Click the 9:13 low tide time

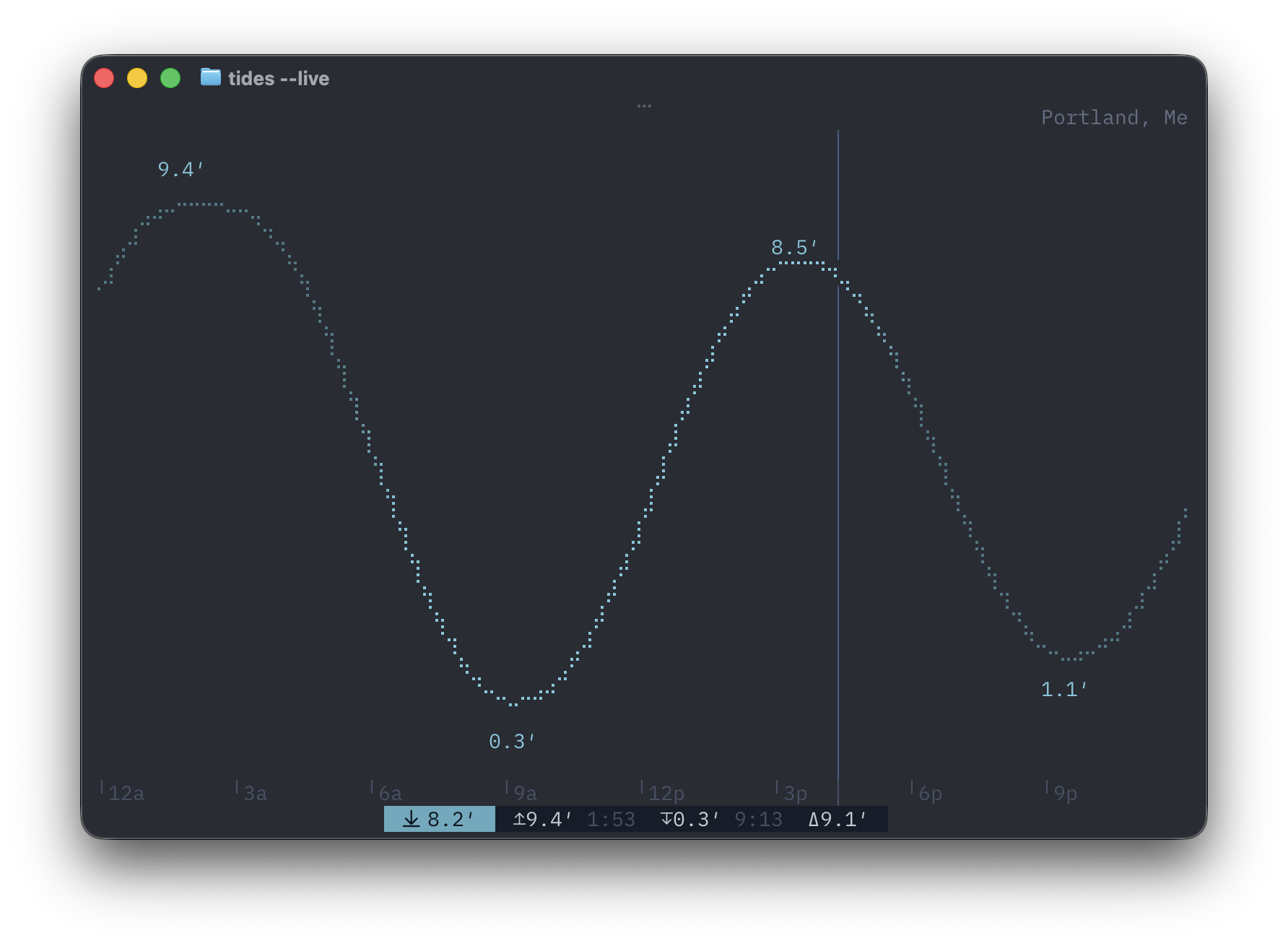coord(758,820)
